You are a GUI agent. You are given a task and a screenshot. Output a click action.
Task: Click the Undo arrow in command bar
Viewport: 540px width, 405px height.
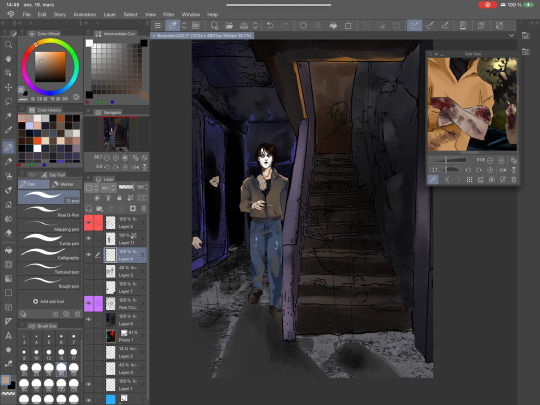pyautogui.click(x=270, y=25)
